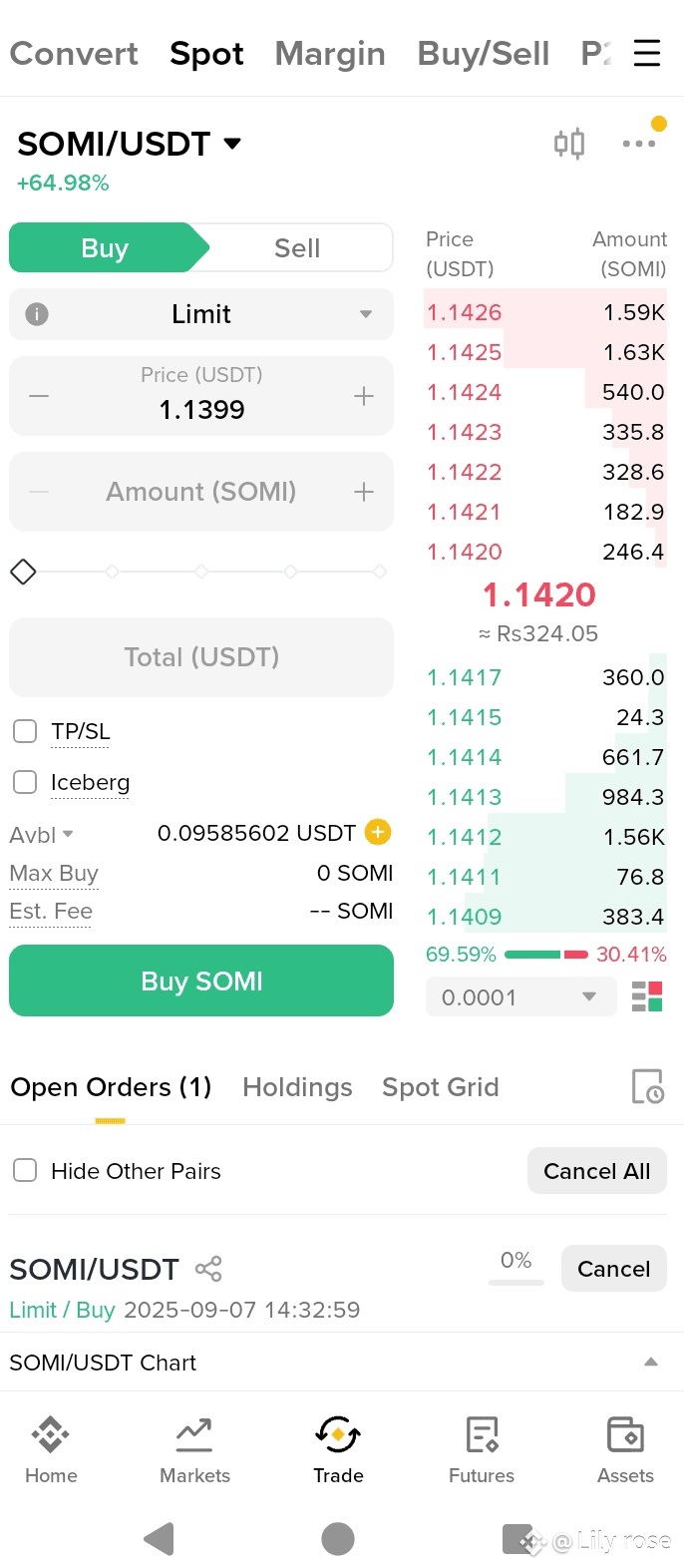Open the Assets wallet tab
684x1568 pixels.
(x=625, y=1450)
